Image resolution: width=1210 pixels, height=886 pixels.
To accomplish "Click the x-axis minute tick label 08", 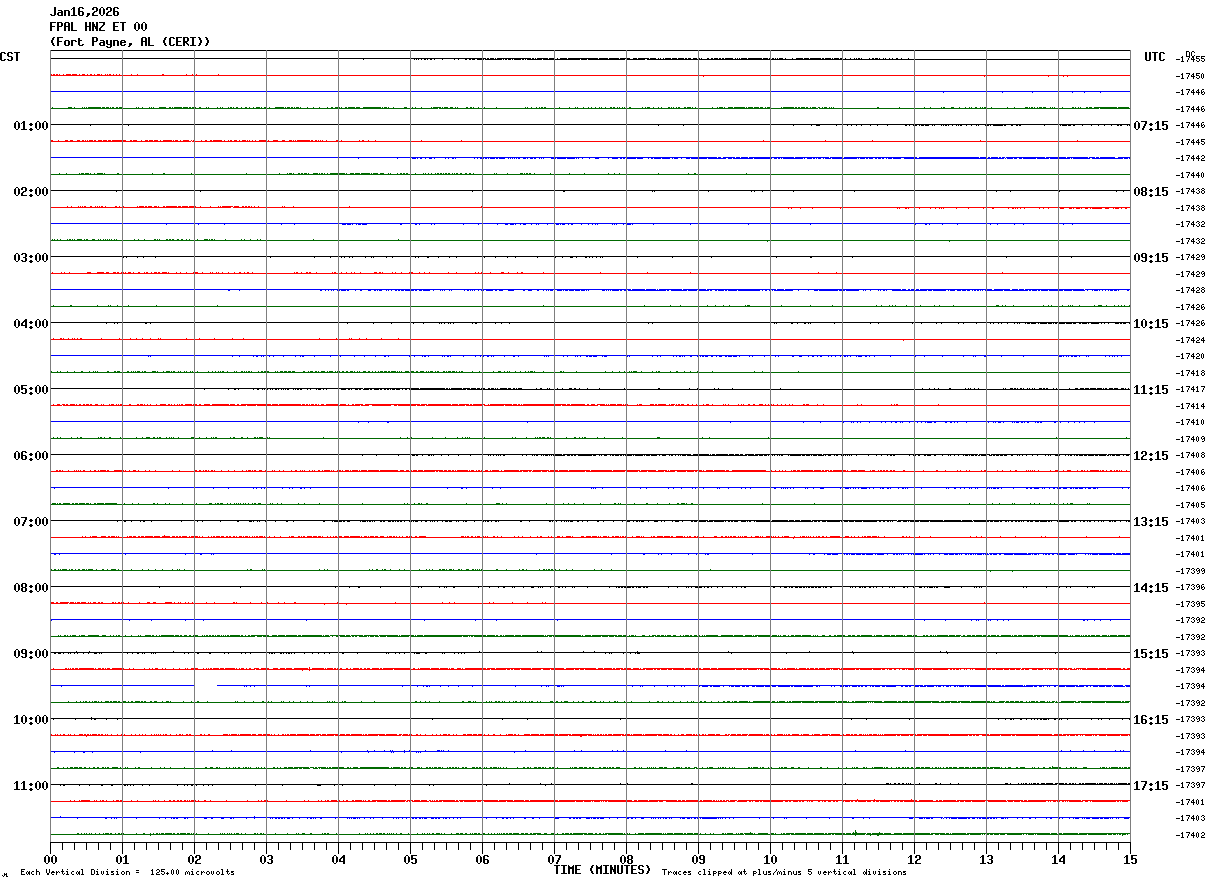I will 626,859.
